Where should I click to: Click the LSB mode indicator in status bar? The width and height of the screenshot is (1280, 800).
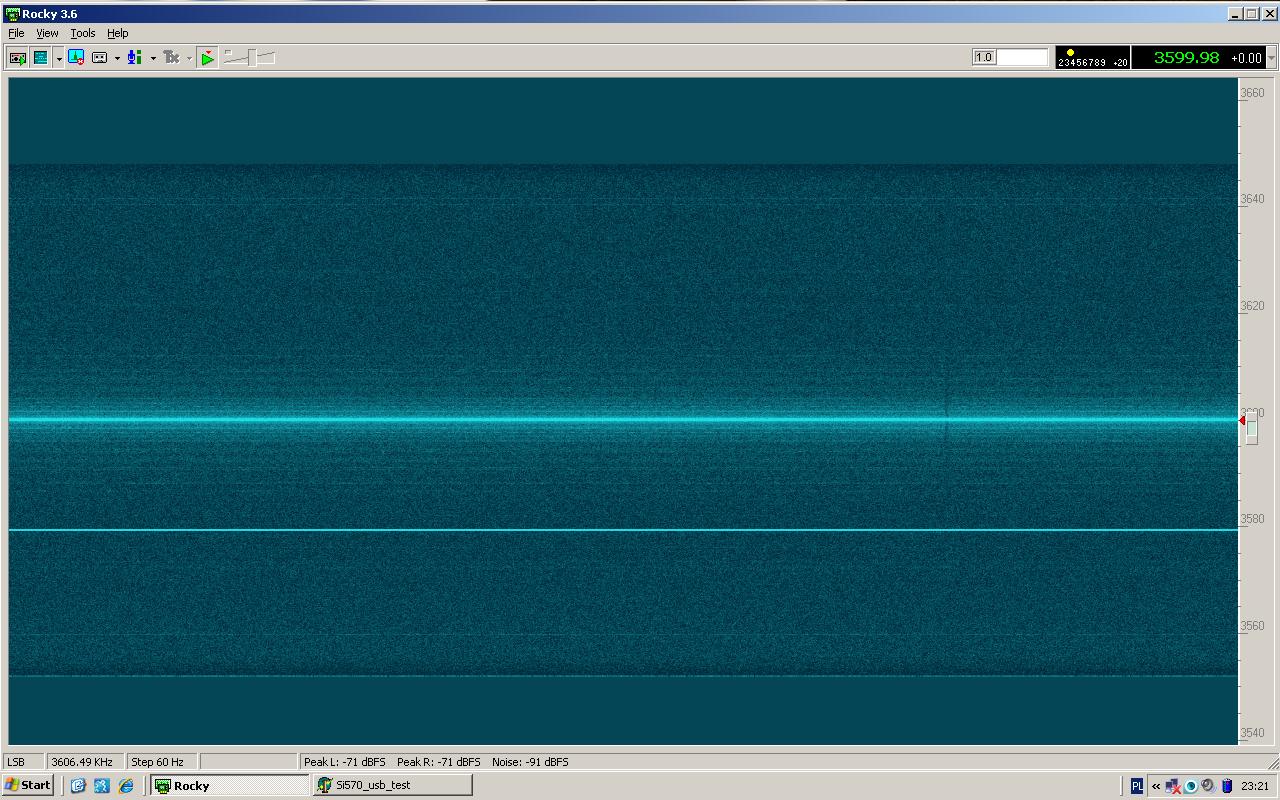click(17, 762)
